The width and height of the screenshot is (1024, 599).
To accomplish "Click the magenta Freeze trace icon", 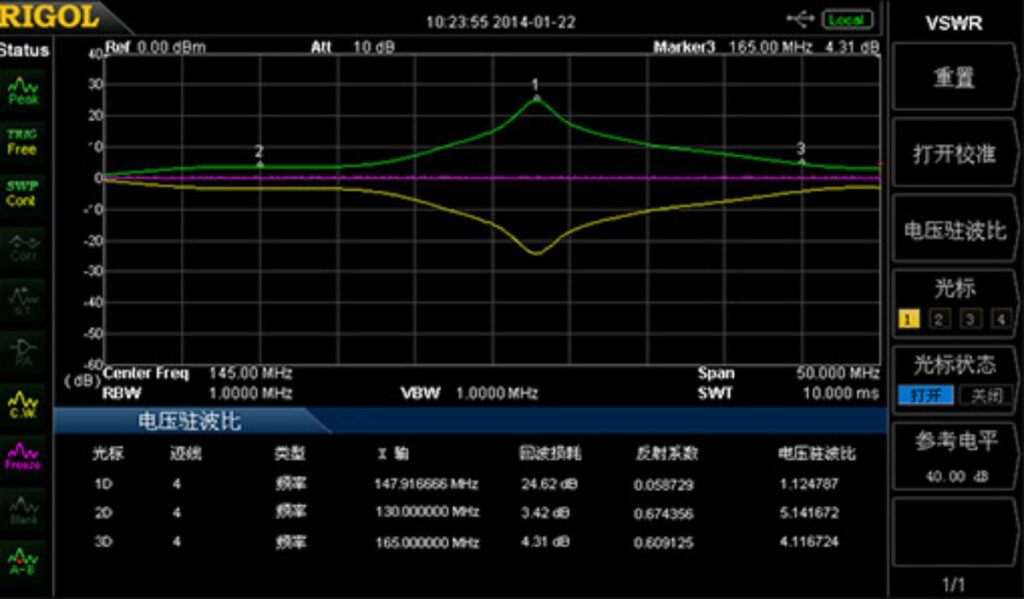I will [22, 457].
